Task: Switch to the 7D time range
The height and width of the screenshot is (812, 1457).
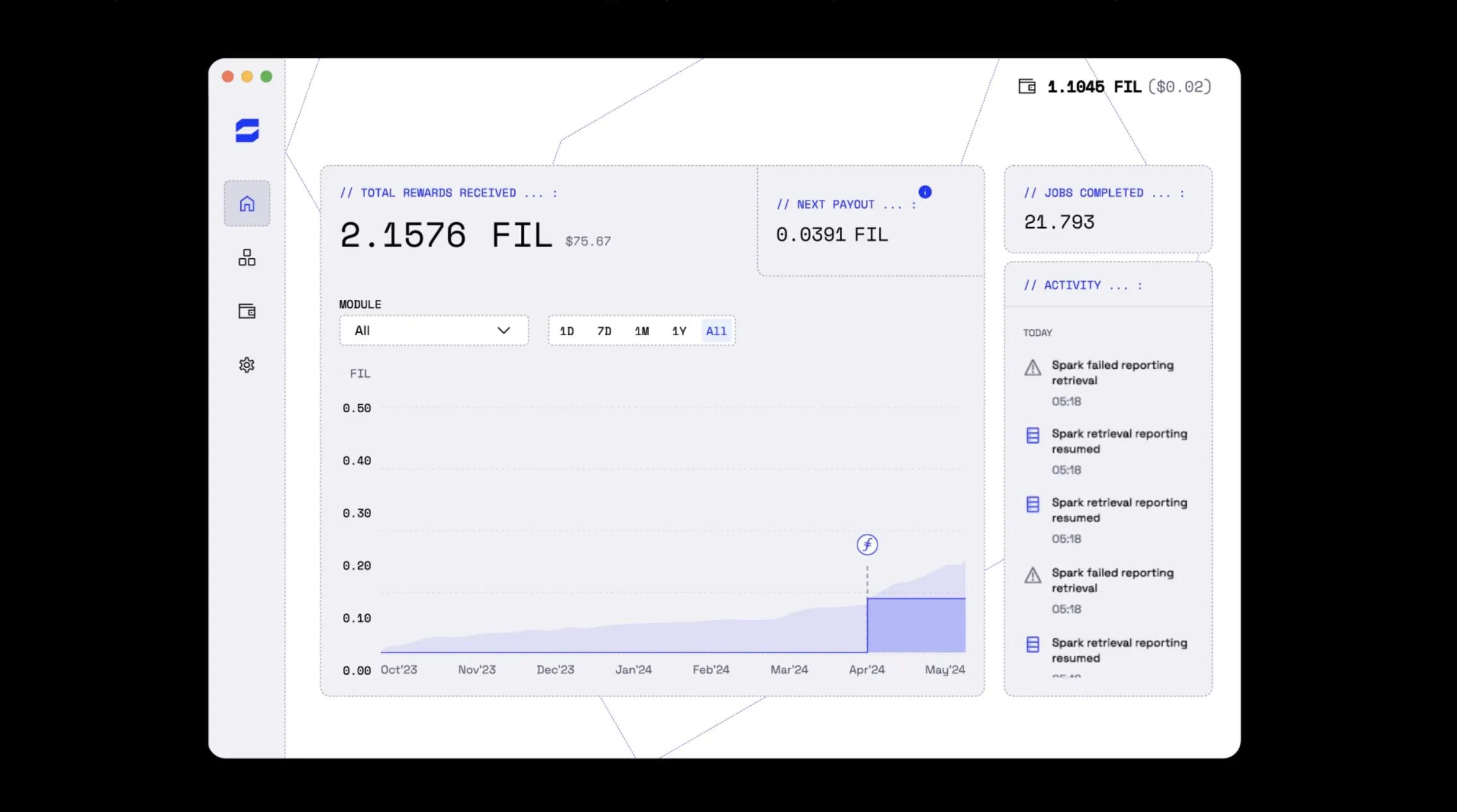Action: click(x=604, y=330)
